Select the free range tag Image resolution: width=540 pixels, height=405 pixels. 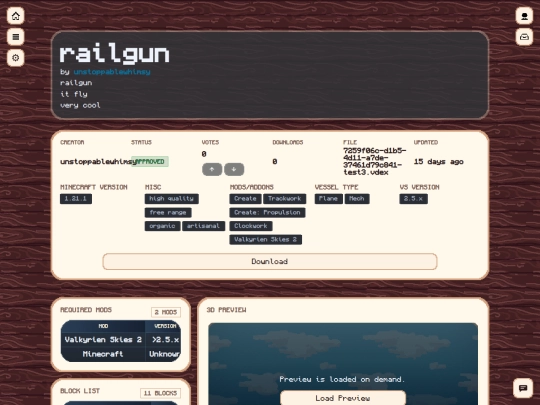click(168, 212)
